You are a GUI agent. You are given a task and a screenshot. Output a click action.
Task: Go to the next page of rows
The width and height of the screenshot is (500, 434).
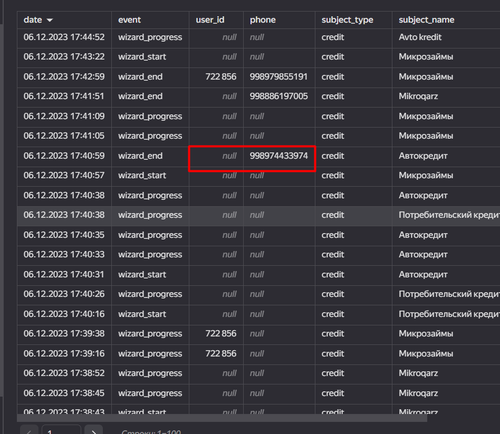(x=94, y=430)
